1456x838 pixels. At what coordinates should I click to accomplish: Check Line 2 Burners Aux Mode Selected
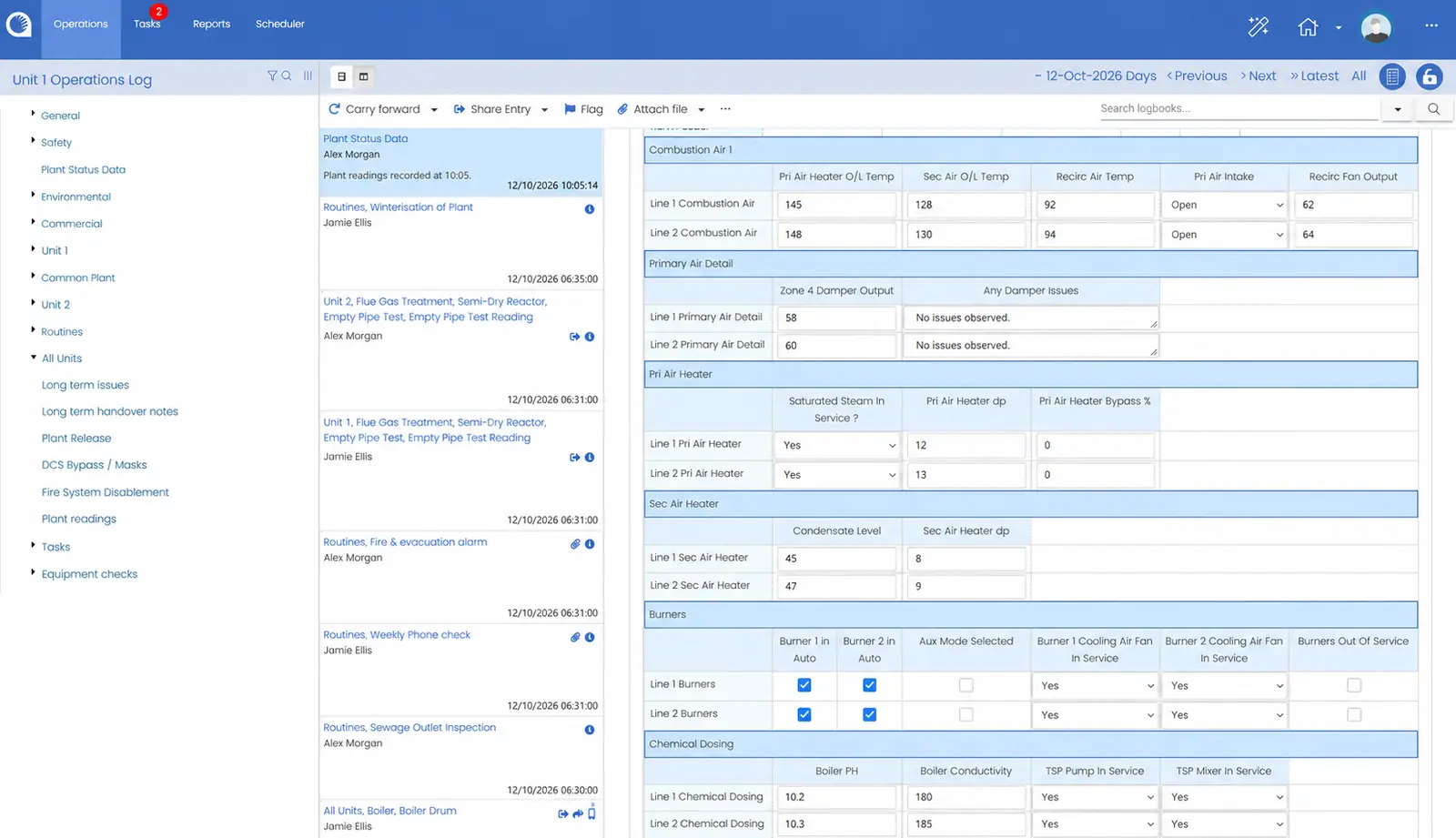(966, 714)
